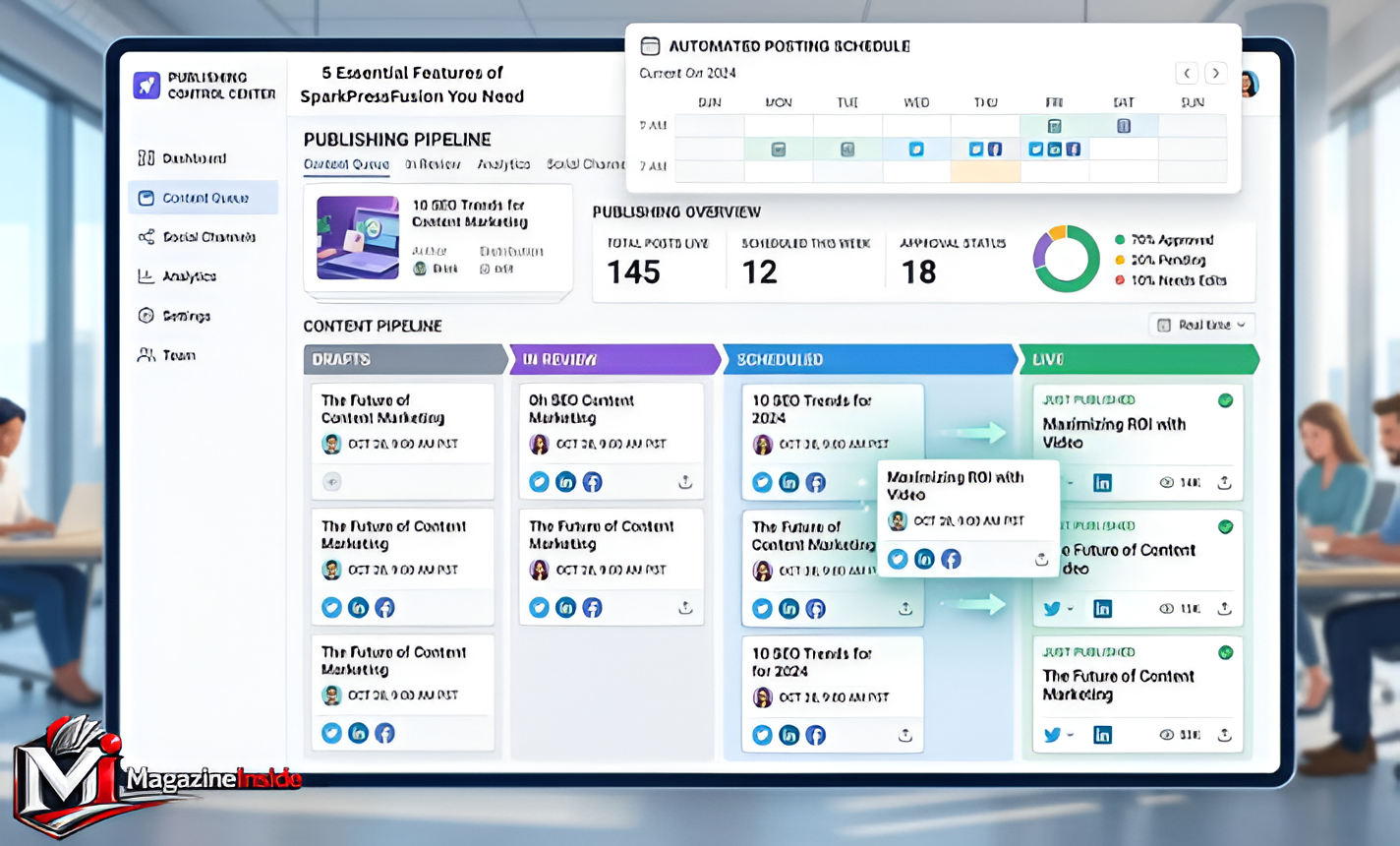Screen dimensions: 1400x846
Task: Click the Team sidebar icon
Action: pos(146,355)
